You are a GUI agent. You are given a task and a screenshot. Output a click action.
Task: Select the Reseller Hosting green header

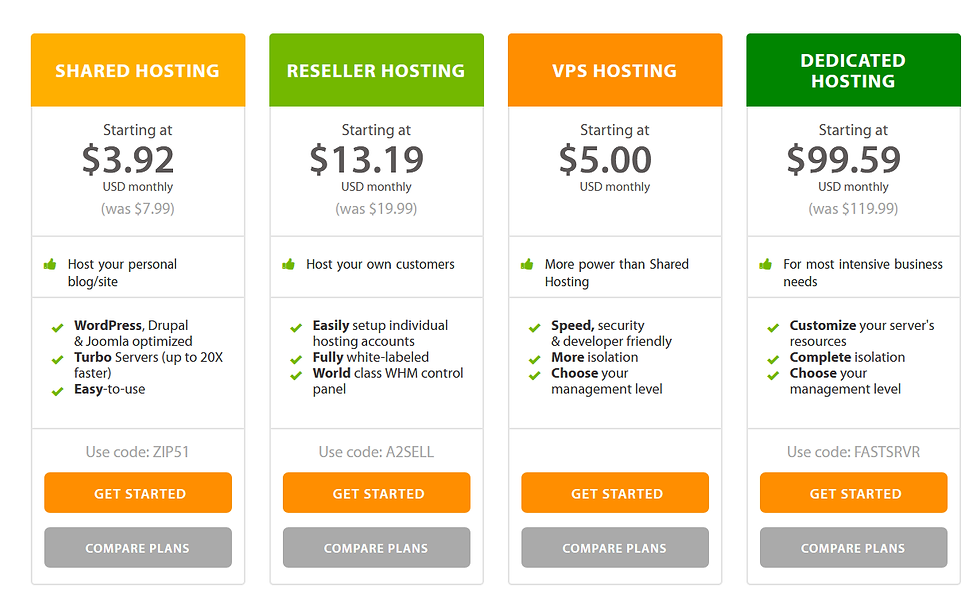376,71
